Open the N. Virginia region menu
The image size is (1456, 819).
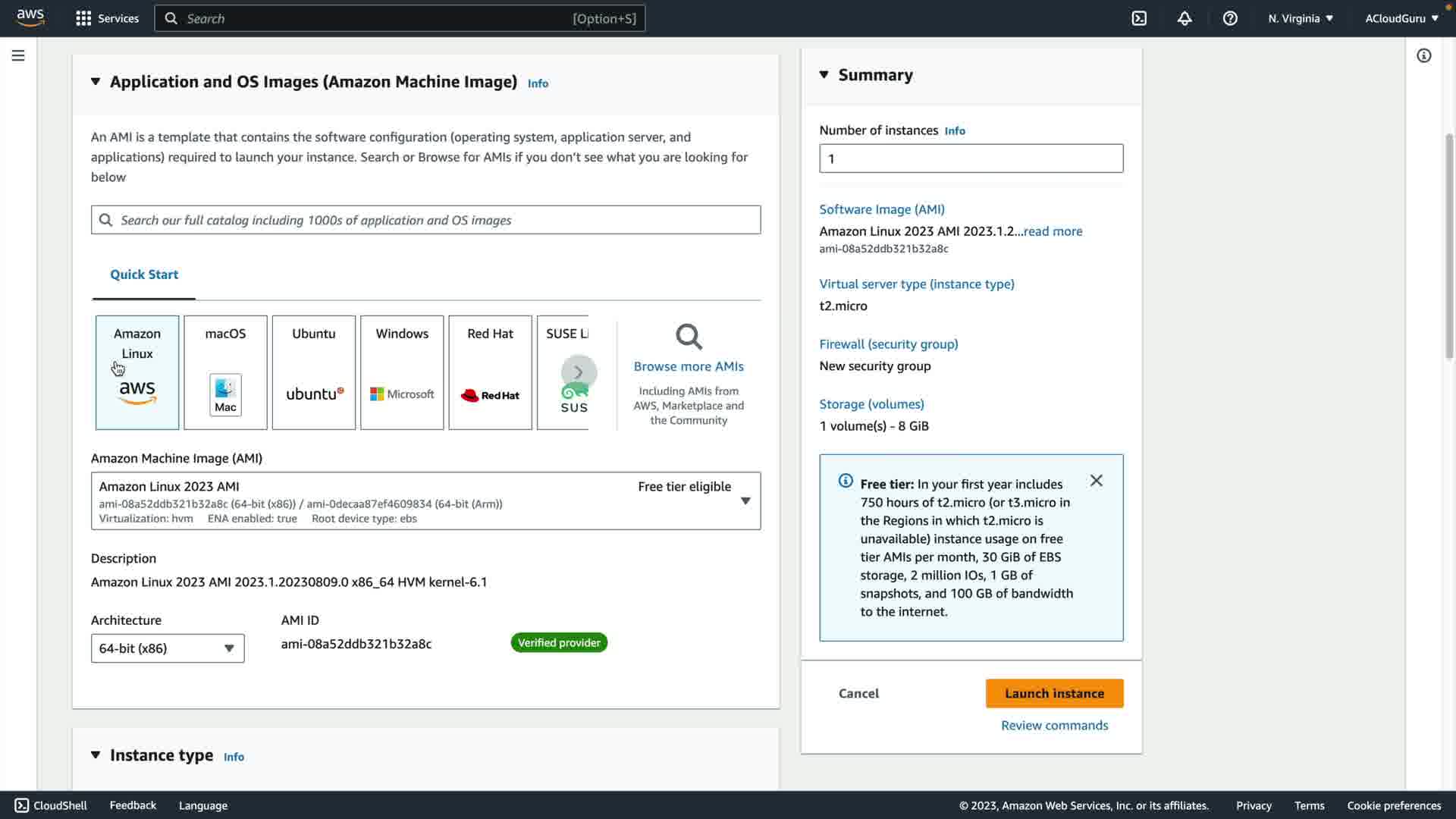coord(1300,18)
